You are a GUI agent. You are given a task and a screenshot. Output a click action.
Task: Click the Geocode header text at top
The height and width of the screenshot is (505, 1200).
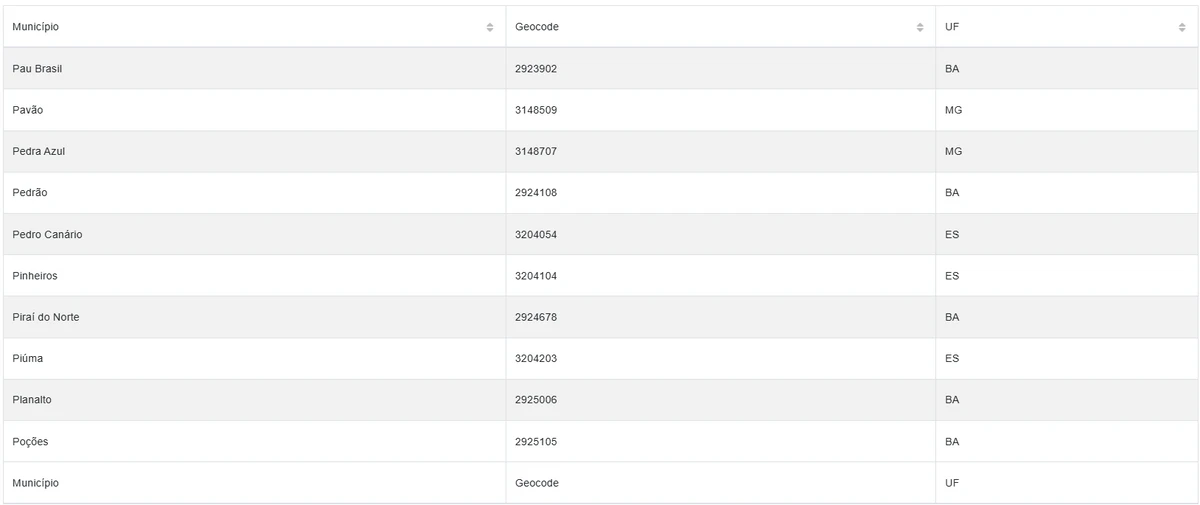(x=537, y=27)
